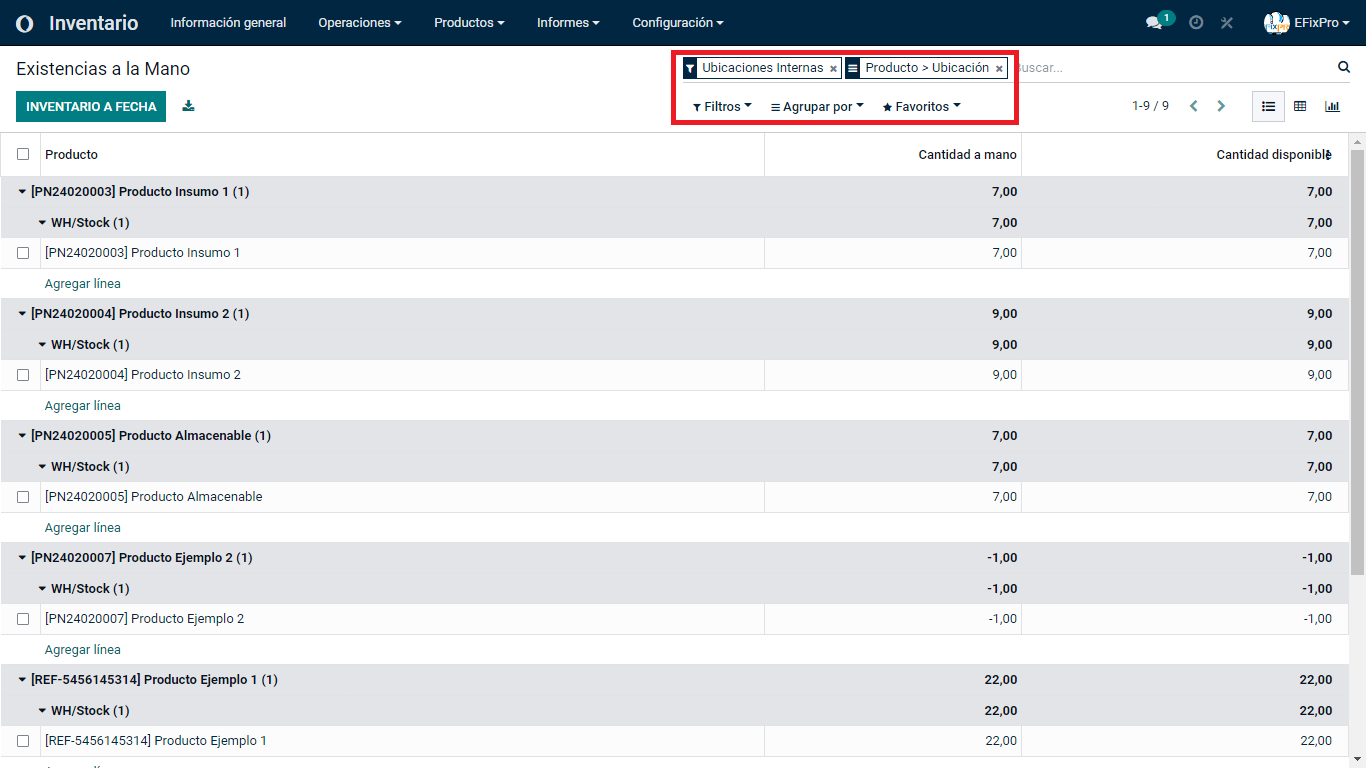Remove the Ubicaciones Internas filter
The height and width of the screenshot is (768, 1366).
pyautogui.click(x=833, y=69)
